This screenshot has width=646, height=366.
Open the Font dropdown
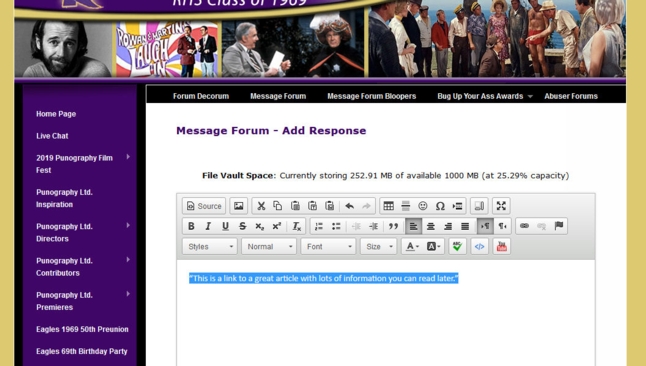(x=328, y=246)
